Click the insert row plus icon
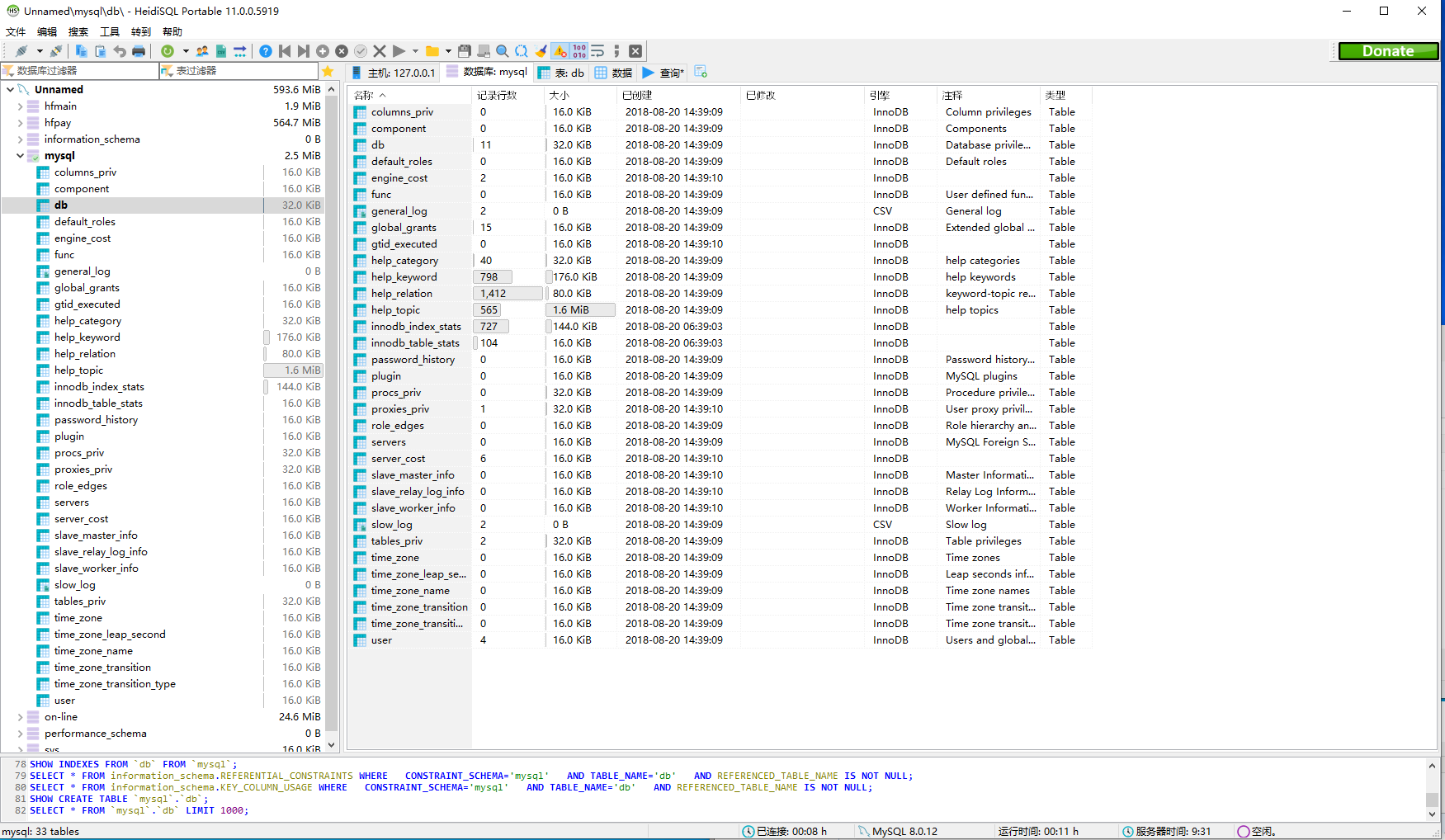Image resolution: width=1445 pixels, height=840 pixels. [323, 51]
